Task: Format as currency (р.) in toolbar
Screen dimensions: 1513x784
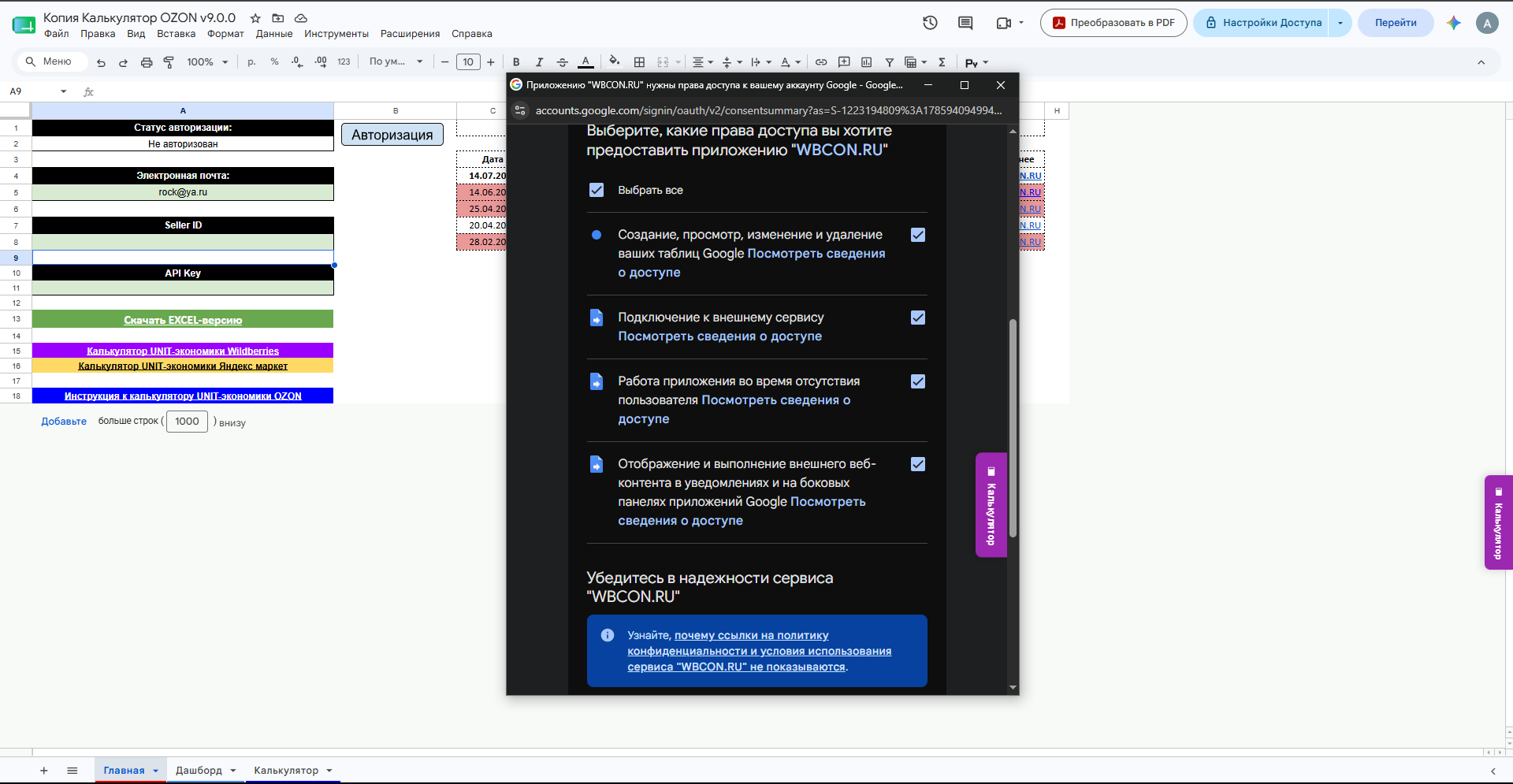Action: coord(251,62)
